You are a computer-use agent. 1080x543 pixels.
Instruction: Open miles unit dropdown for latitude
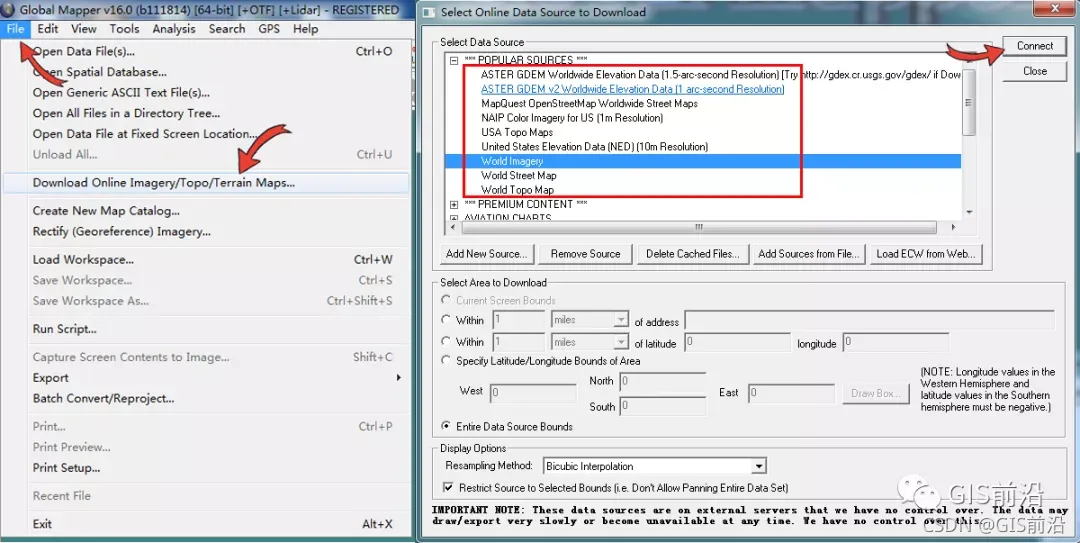click(x=621, y=342)
